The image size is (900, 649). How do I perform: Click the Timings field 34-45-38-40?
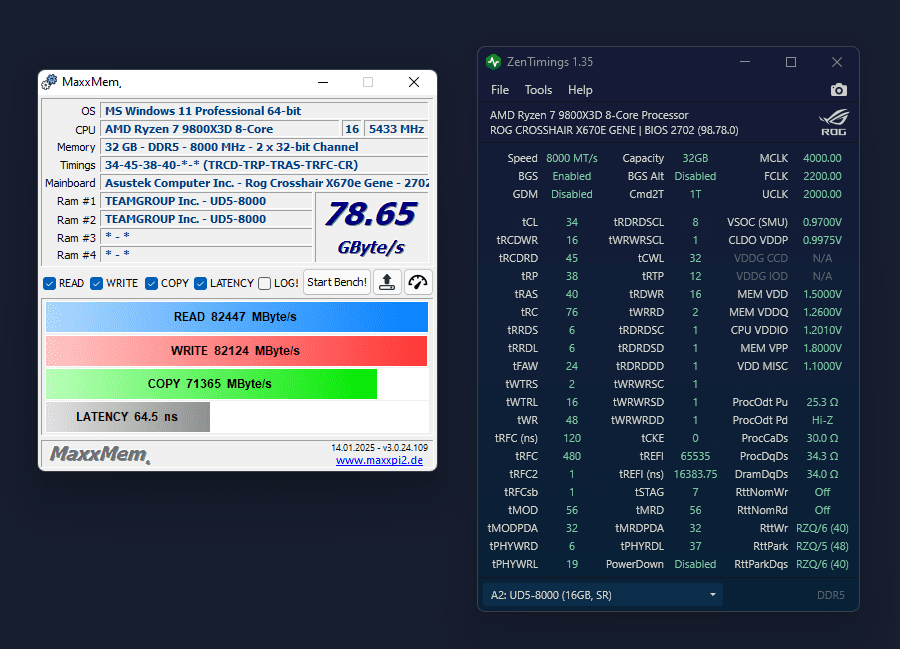pyautogui.click(x=265, y=165)
